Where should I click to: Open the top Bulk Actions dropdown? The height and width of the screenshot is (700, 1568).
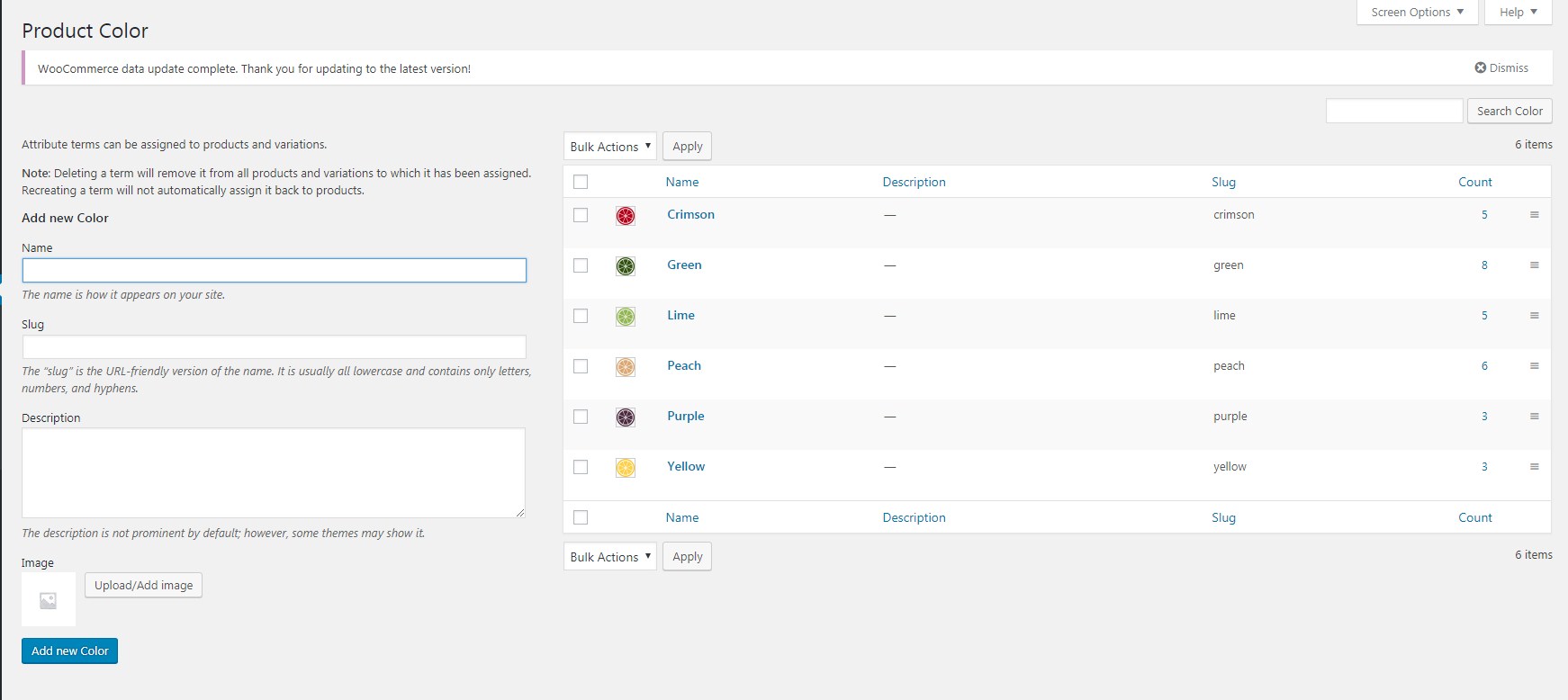(x=610, y=147)
